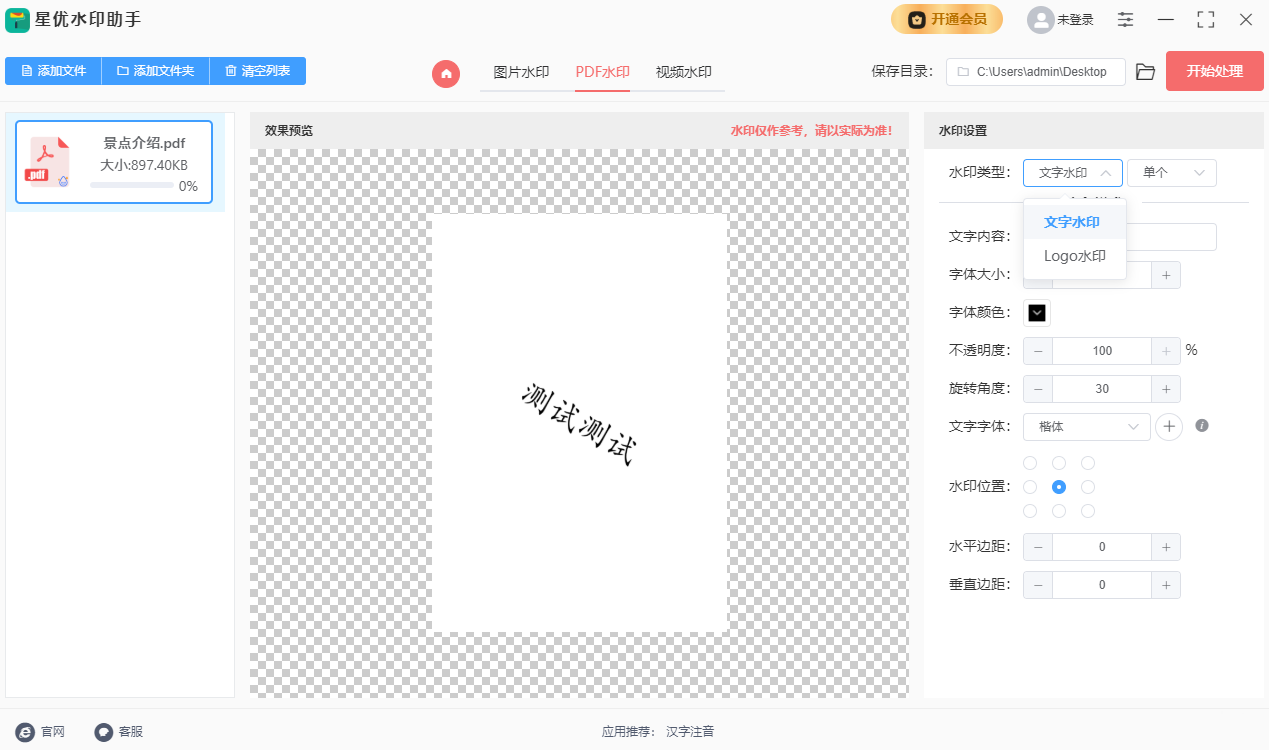Viewport: 1269px width, 750px height.
Task: Click 添加文件夹 button
Action: [155, 71]
